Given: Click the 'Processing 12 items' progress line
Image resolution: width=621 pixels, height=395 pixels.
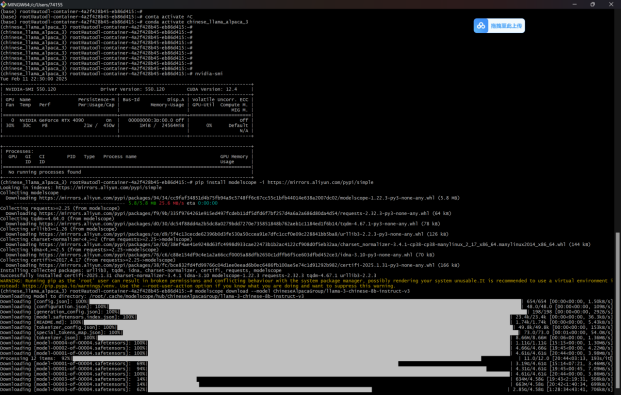Looking at the screenshot, I should [306, 358].
